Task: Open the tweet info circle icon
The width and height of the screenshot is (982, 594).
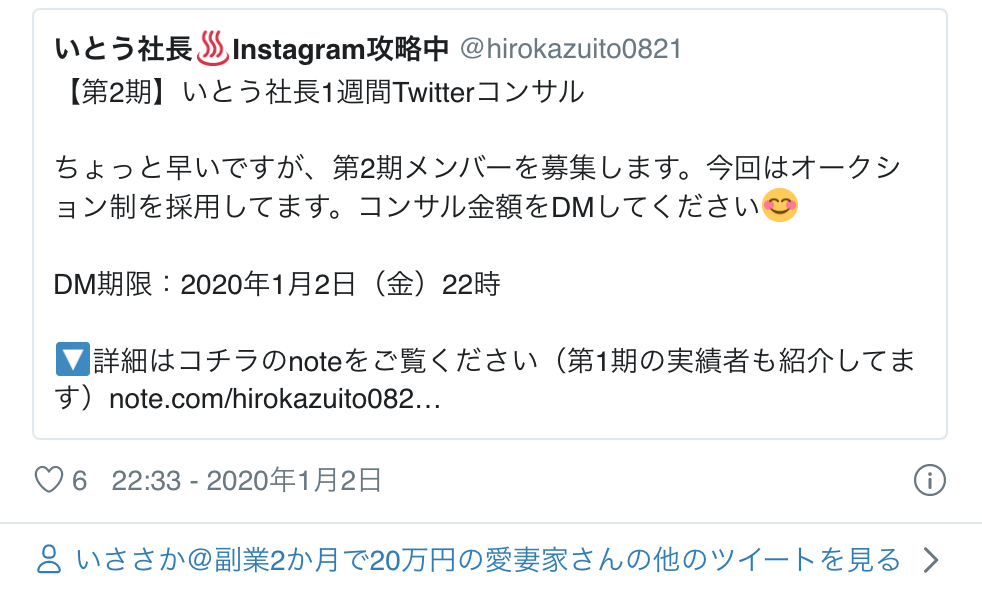Action: click(x=929, y=481)
